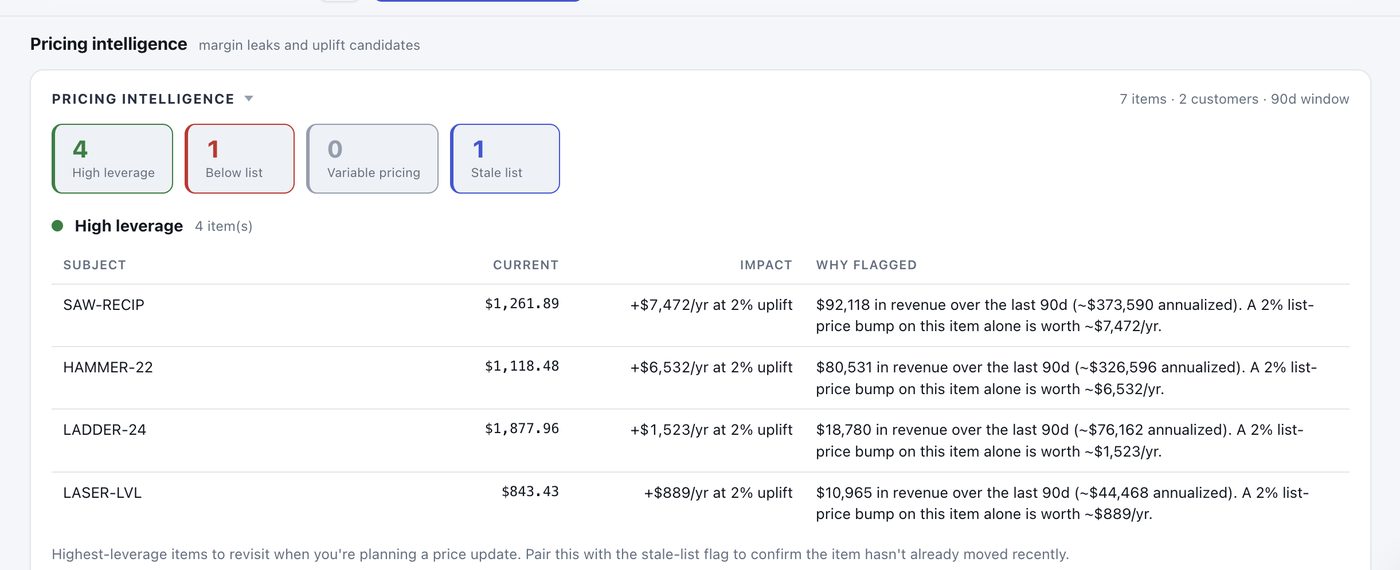Click the WHY FLAGGED column header
The height and width of the screenshot is (570, 1400).
(866, 265)
